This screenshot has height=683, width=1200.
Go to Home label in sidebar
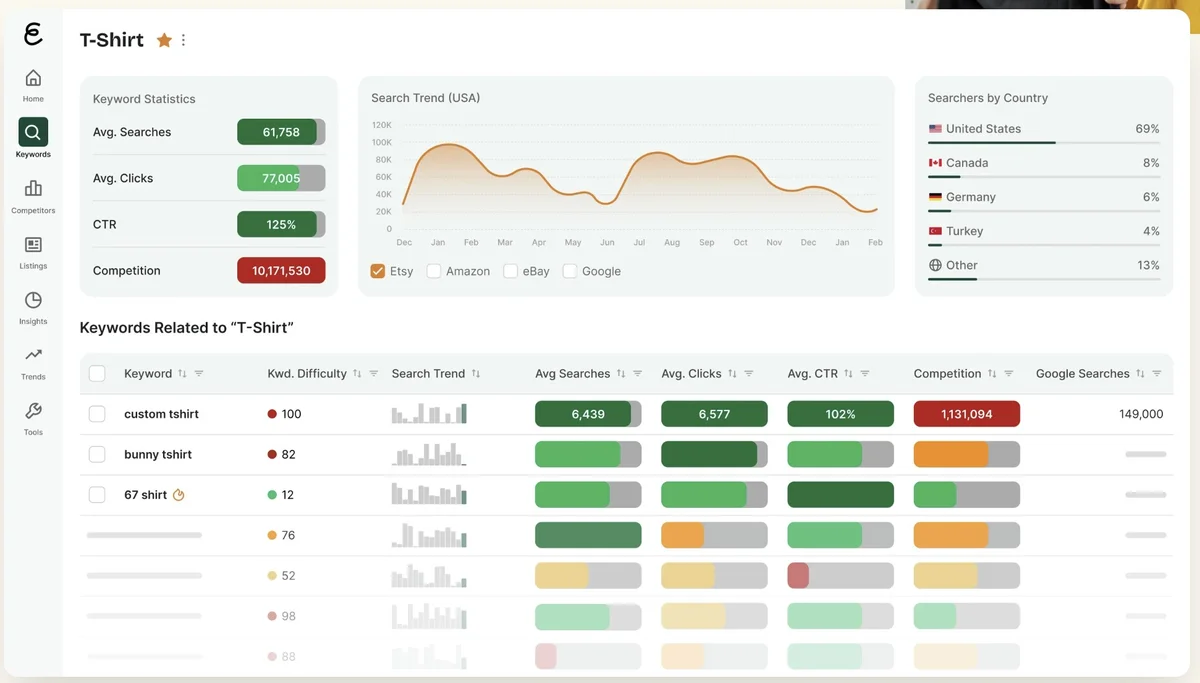tap(33, 99)
